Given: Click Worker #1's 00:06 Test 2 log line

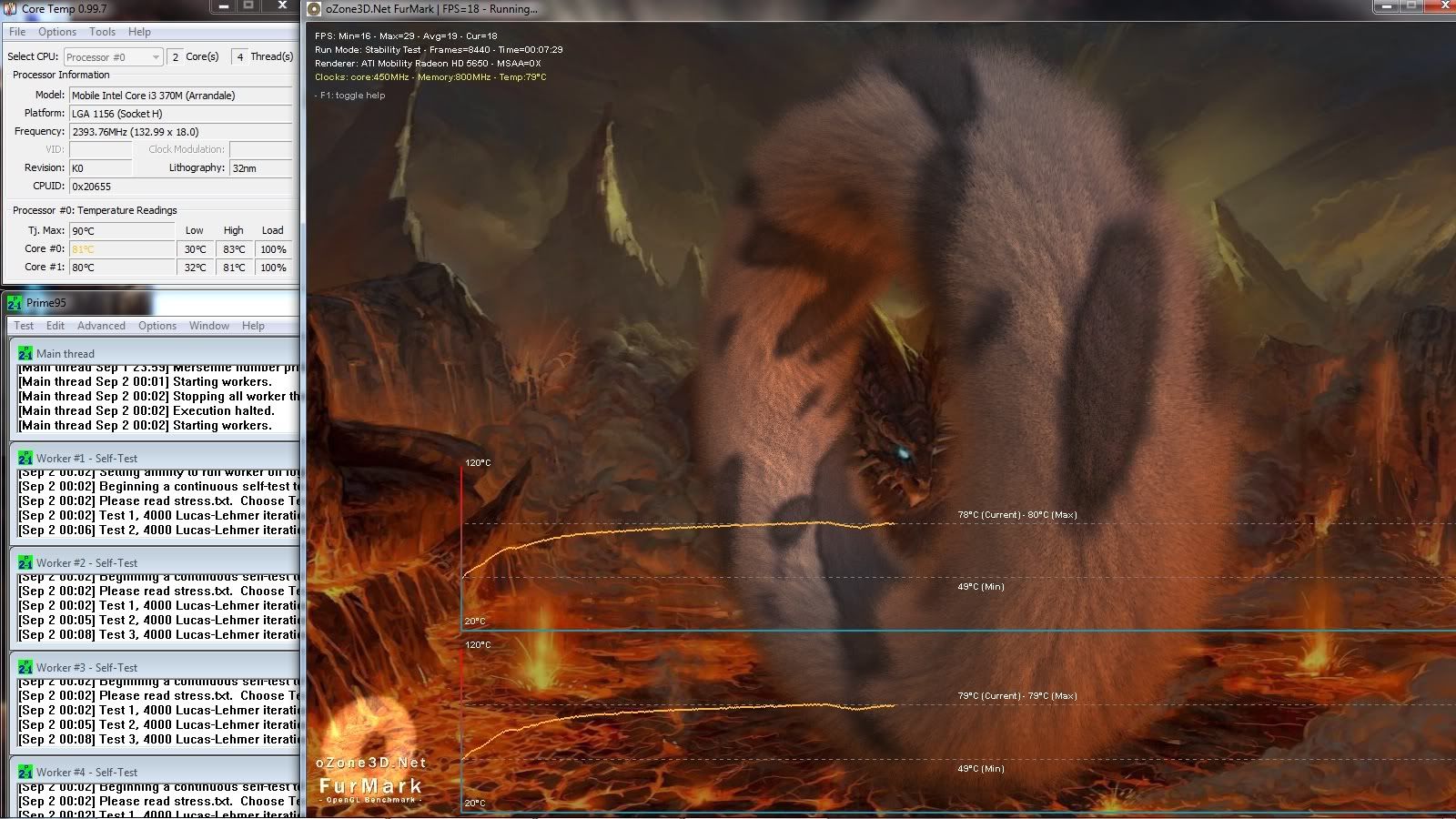Looking at the screenshot, I should [x=158, y=530].
